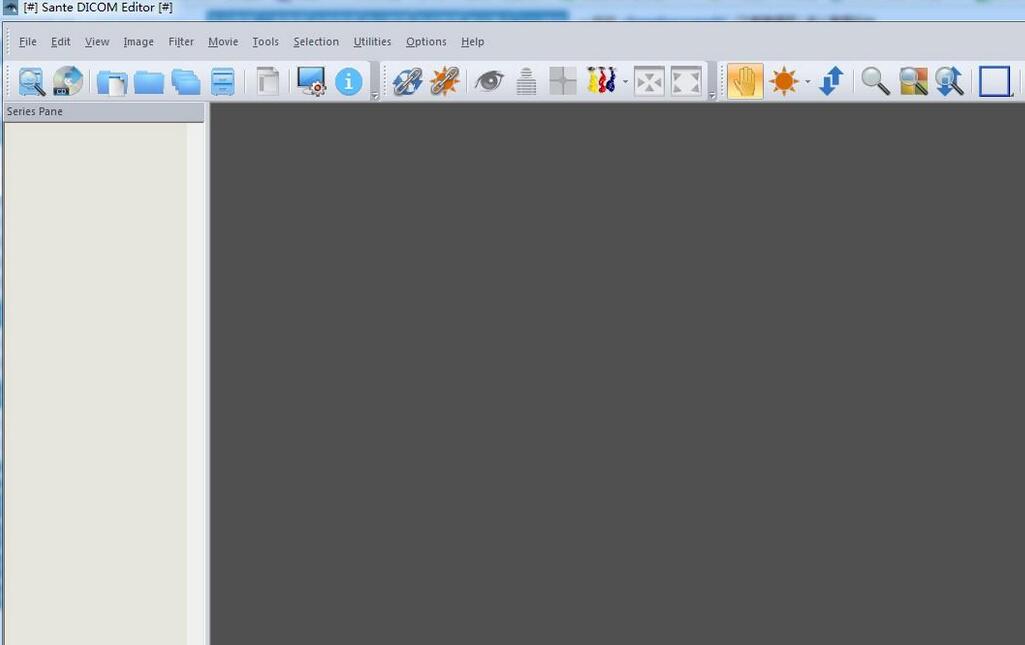Click the arrows-pointing-inward collapse view icon

click(x=649, y=82)
